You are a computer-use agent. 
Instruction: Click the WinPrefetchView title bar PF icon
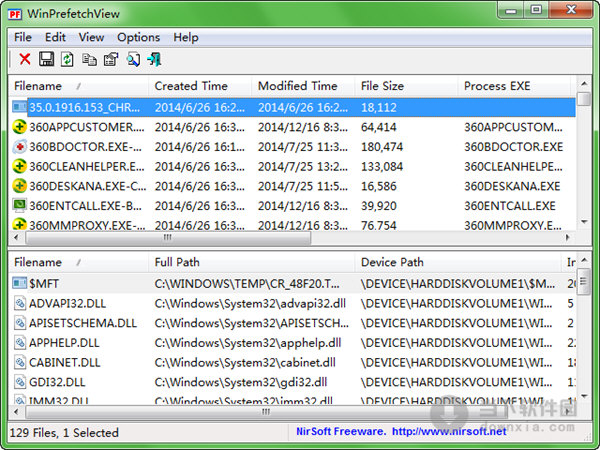pos(15,14)
